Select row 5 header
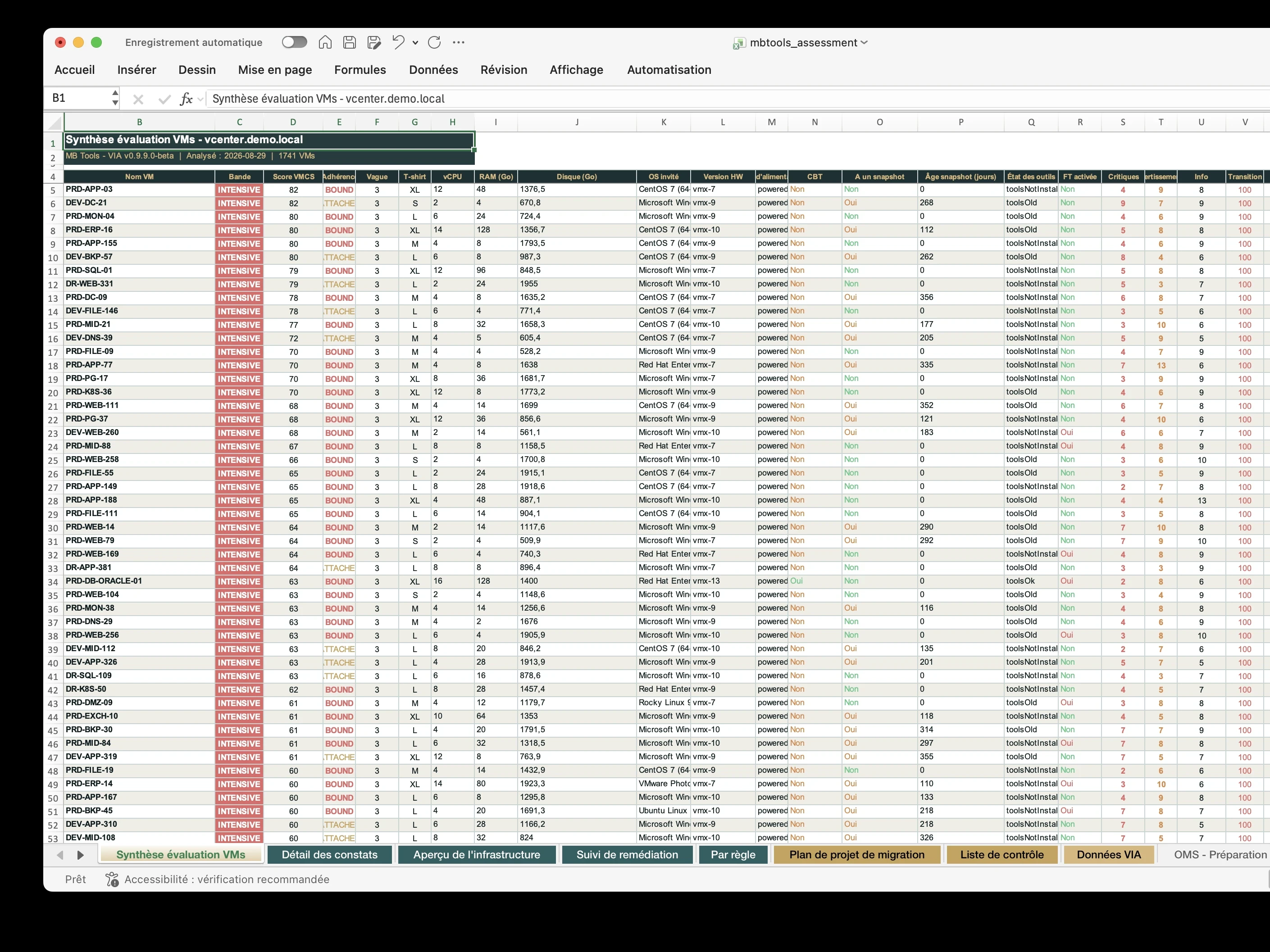This screenshot has width=1270, height=952. 53,190
